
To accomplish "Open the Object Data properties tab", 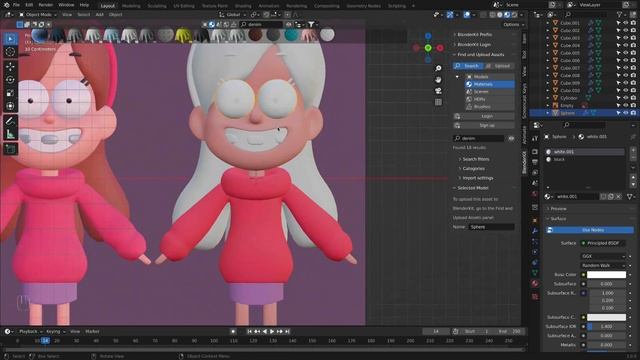I will pos(535,273).
